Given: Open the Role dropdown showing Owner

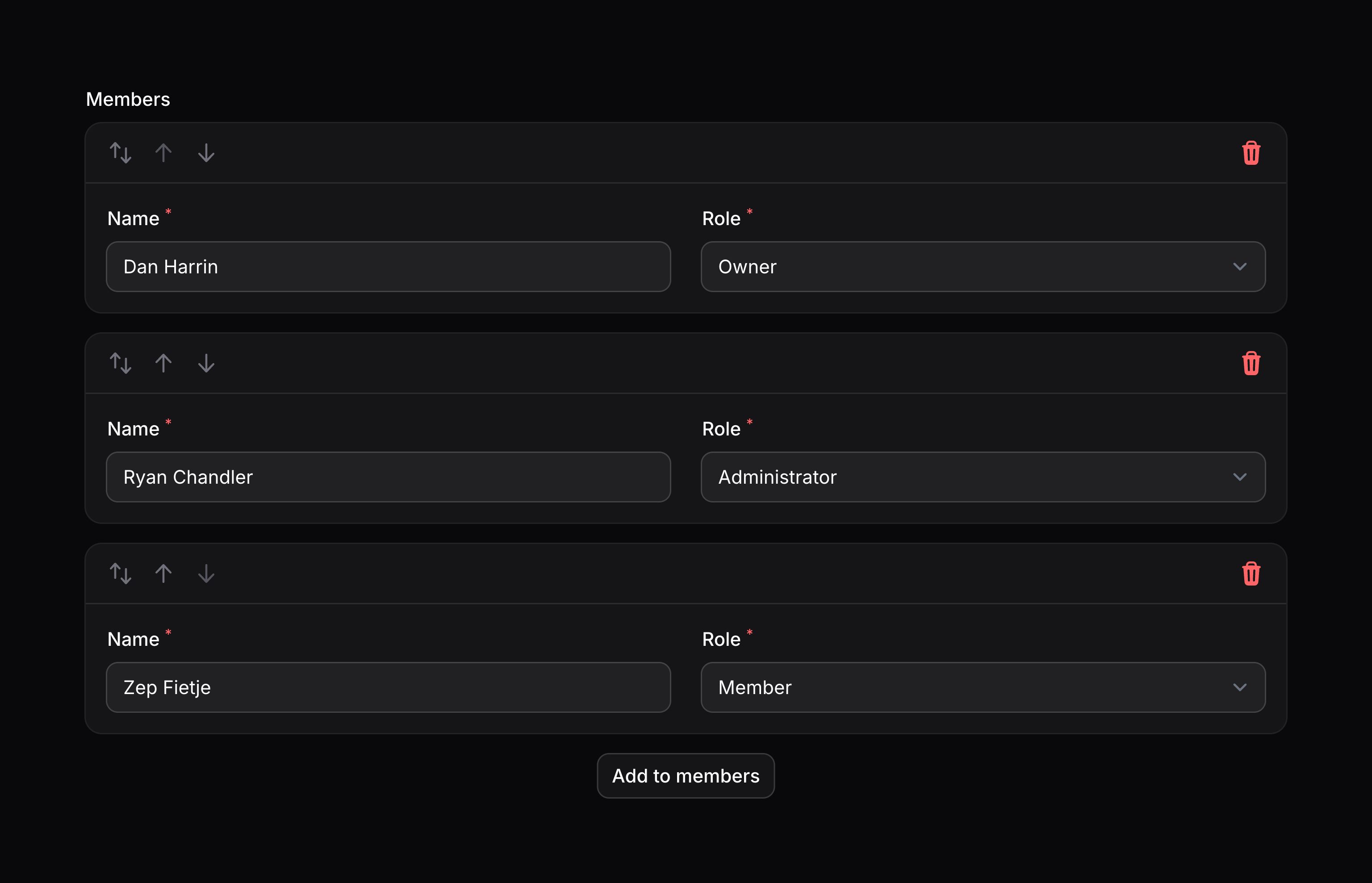Looking at the screenshot, I should (x=983, y=267).
